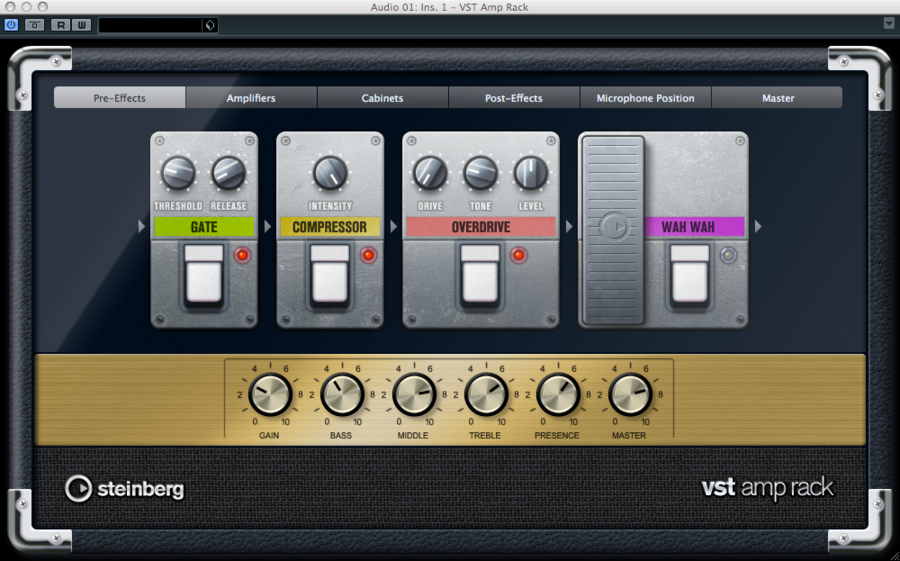Image resolution: width=900 pixels, height=561 pixels.
Task: Click the Overdrive Tone knob
Action: point(480,173)
